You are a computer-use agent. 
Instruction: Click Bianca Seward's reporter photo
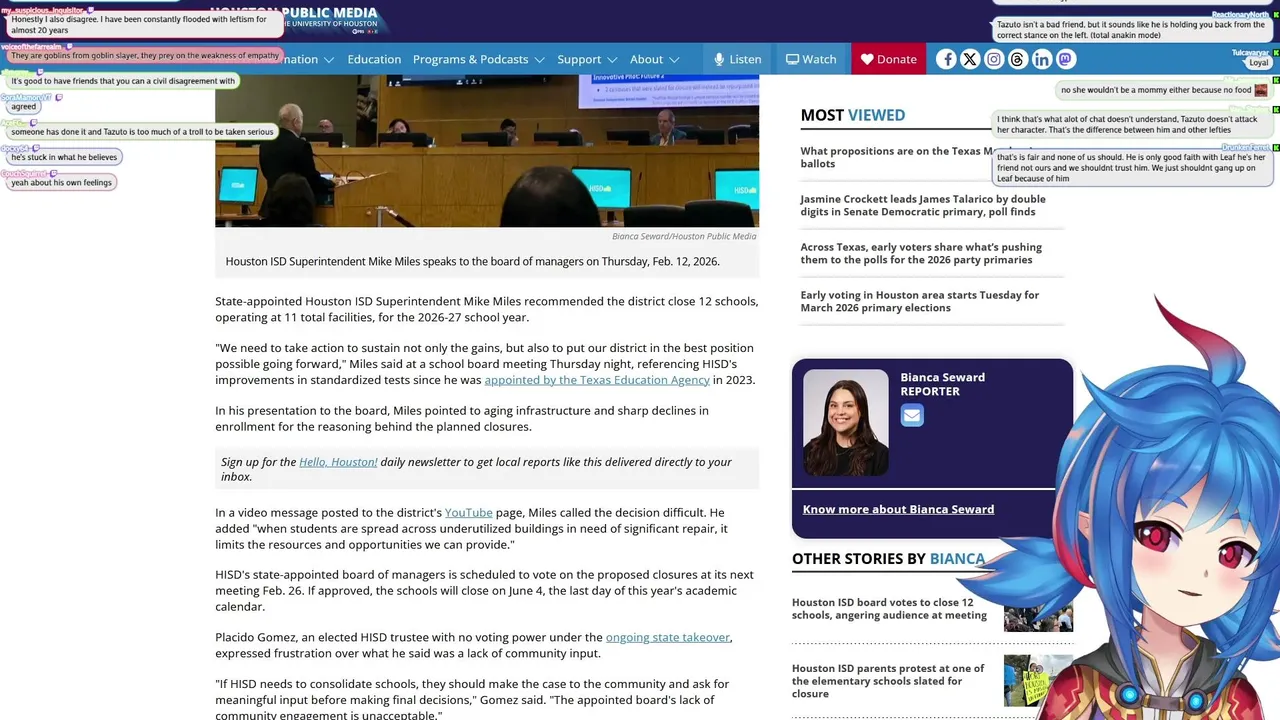pos(845,422)
